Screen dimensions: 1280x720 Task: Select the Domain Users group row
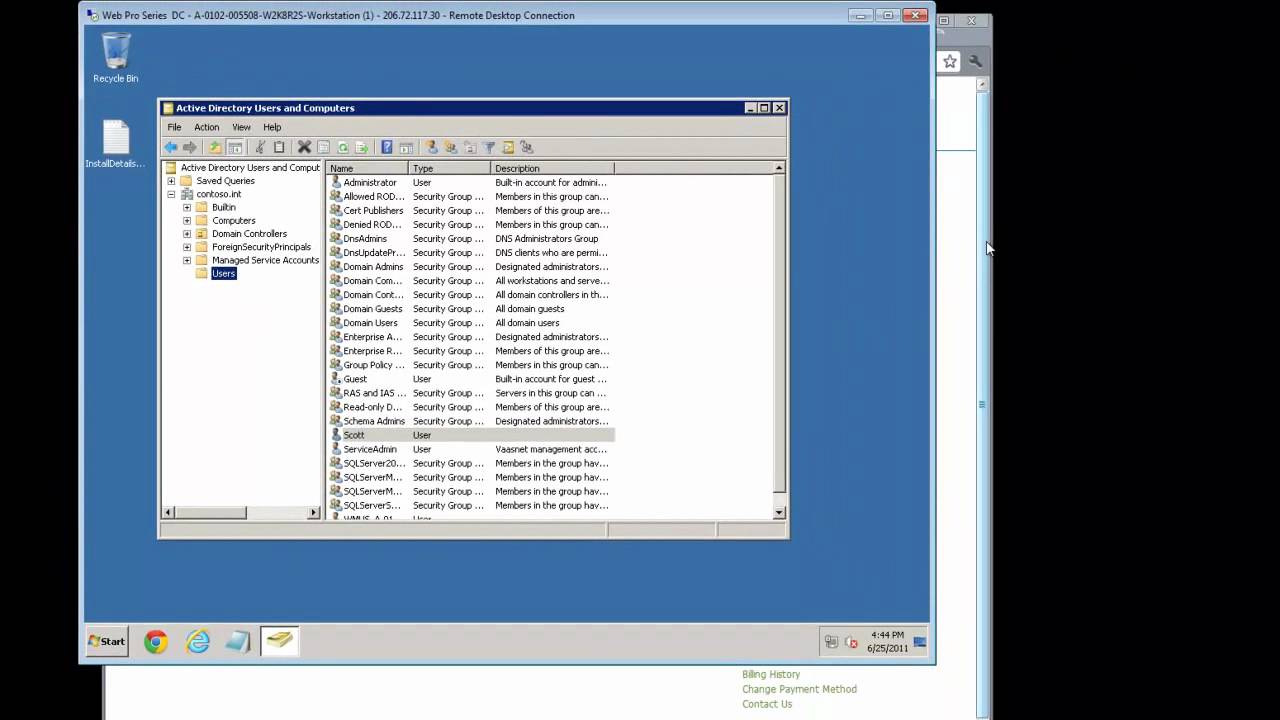point(471,323)
